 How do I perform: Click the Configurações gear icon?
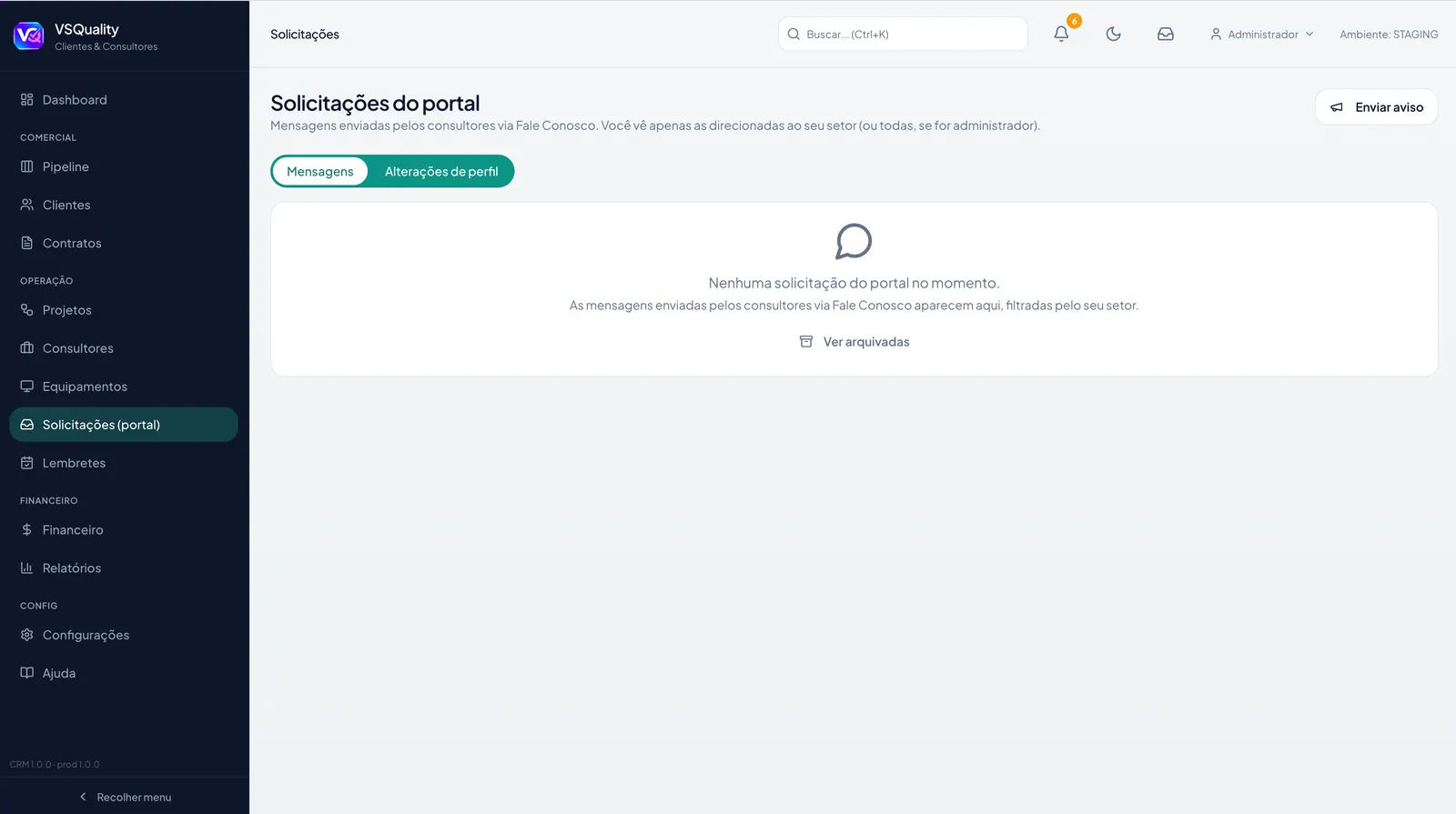pyautogui.click(x=27, y=635)
